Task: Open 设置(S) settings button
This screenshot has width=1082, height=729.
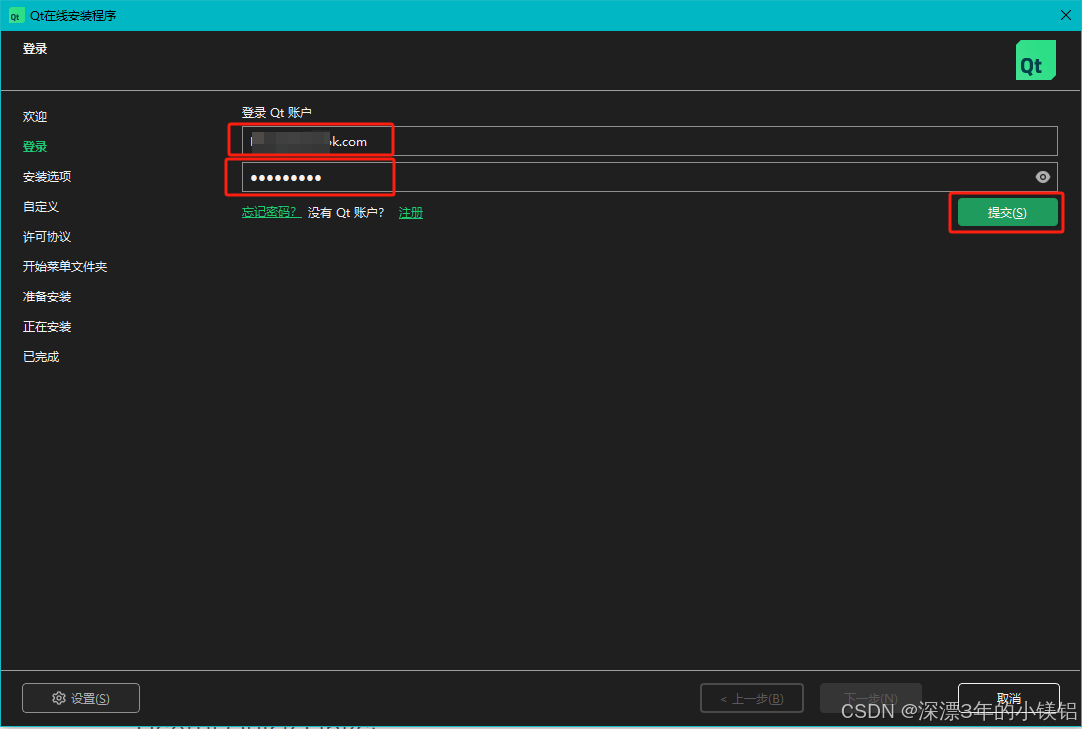Action: [81, 698]
